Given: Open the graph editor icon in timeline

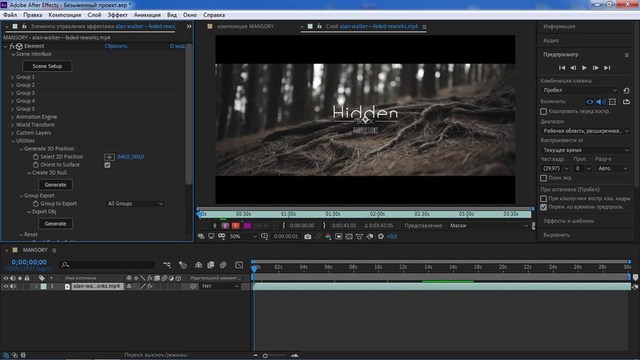Looking at the screenshot, I should coord(239,265).
